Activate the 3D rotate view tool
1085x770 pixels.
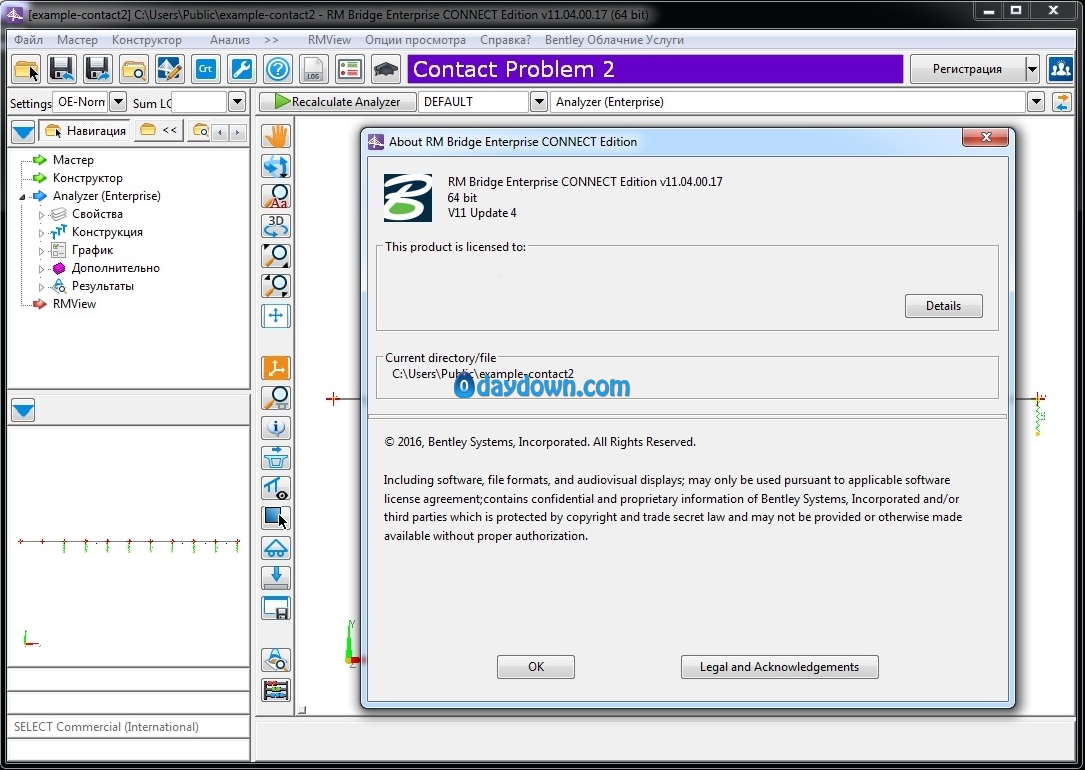(276, 226)
